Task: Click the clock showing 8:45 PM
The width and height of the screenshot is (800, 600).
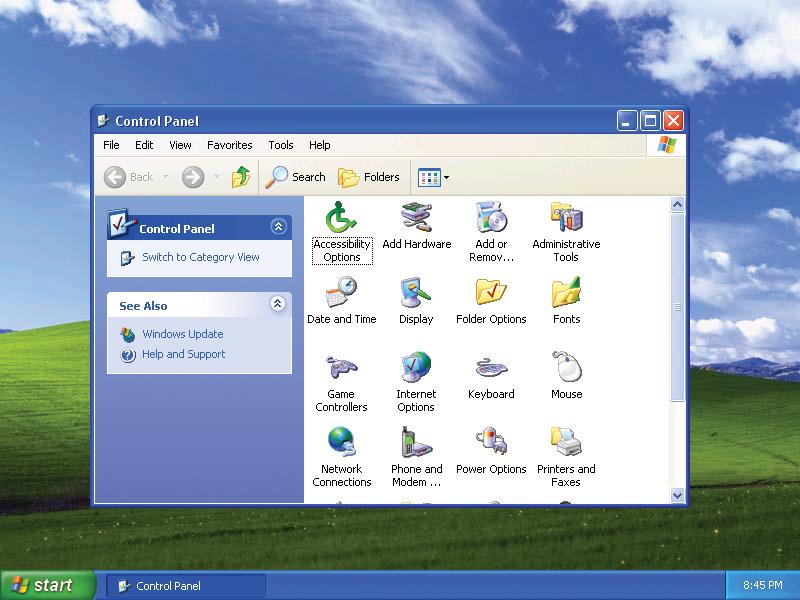Action: click(762, 585)
